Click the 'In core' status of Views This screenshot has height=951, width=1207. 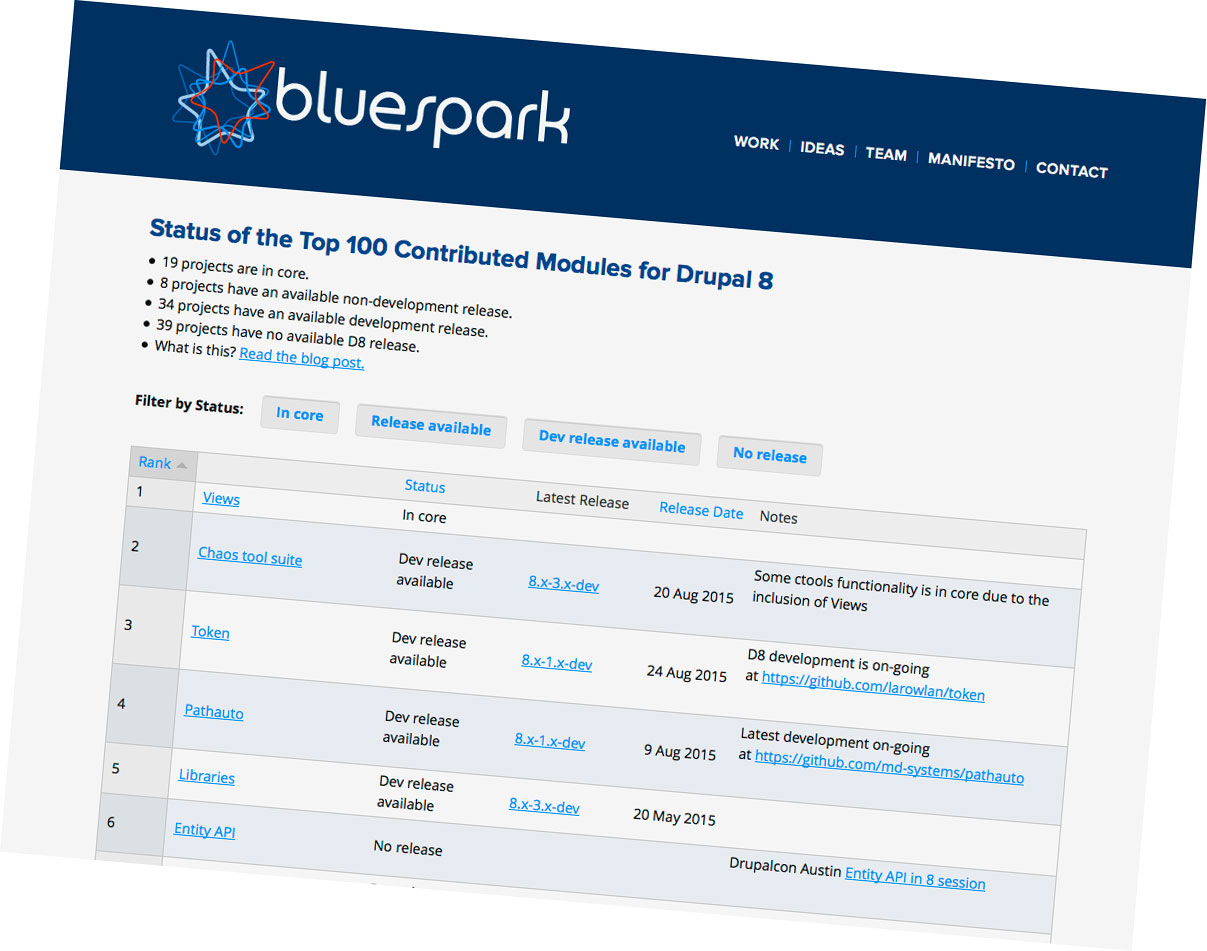click(x=424, y=517)
